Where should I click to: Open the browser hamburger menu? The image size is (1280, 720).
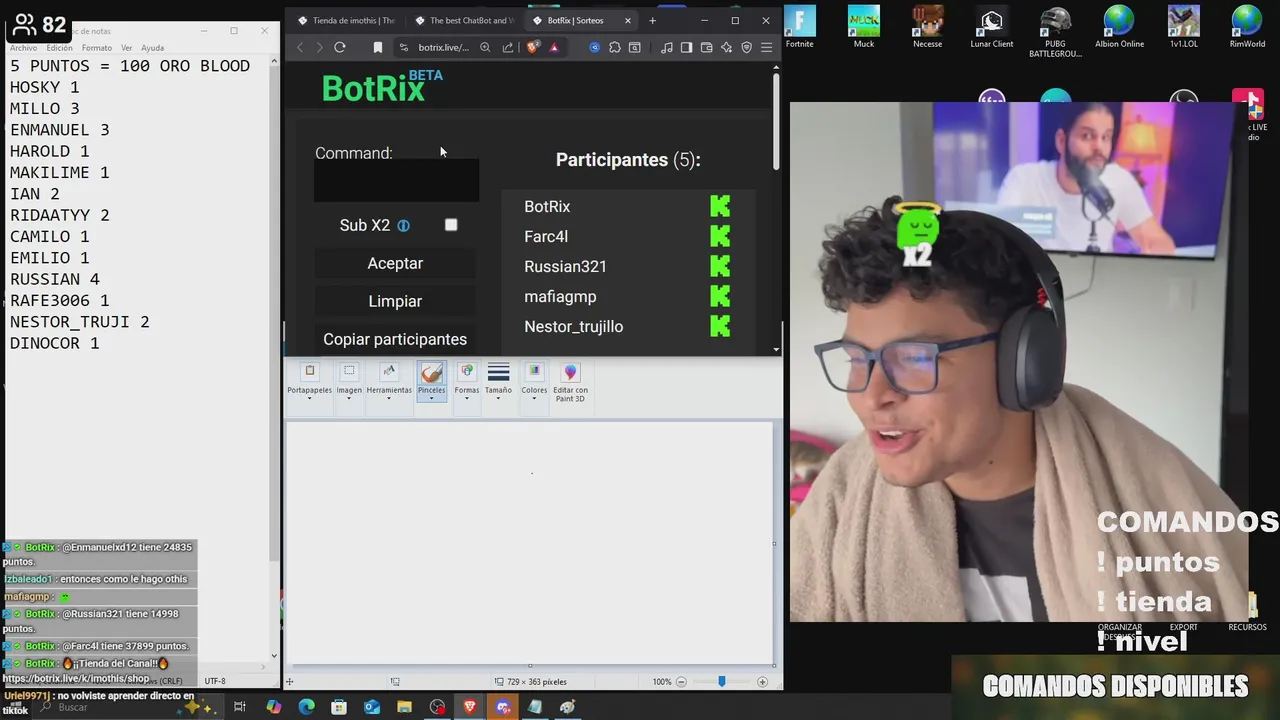point(767,47)
